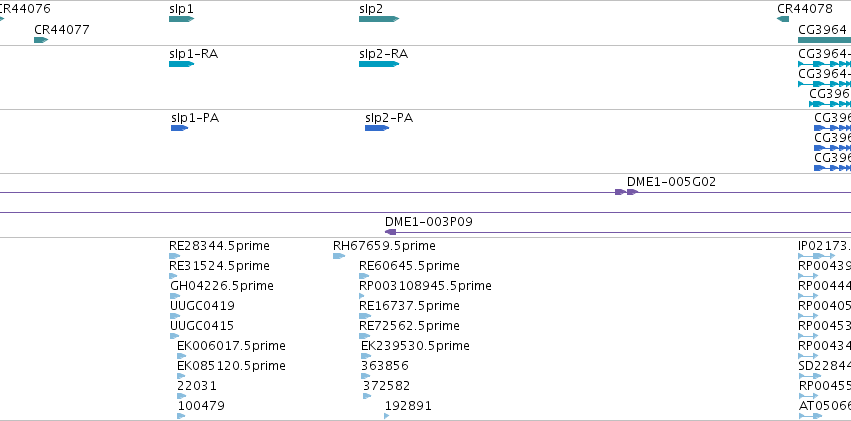851x421 pixels.
Task: Click the 363856 EST label
Action: pyautogui.click(x=385, y=366)
